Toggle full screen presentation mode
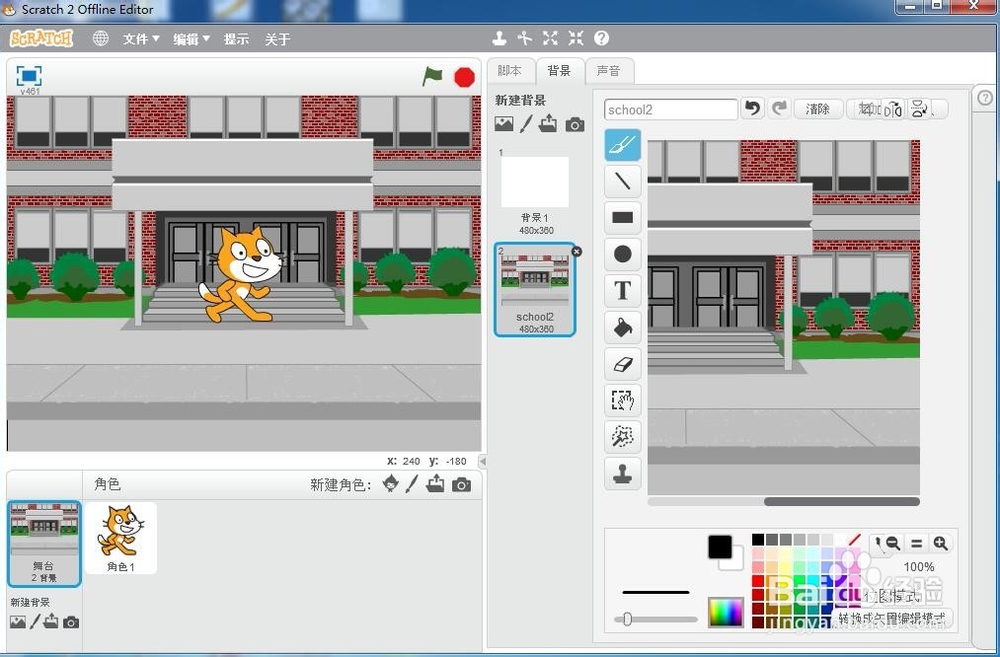The image size is (1000, 657). tap(29, 76)
